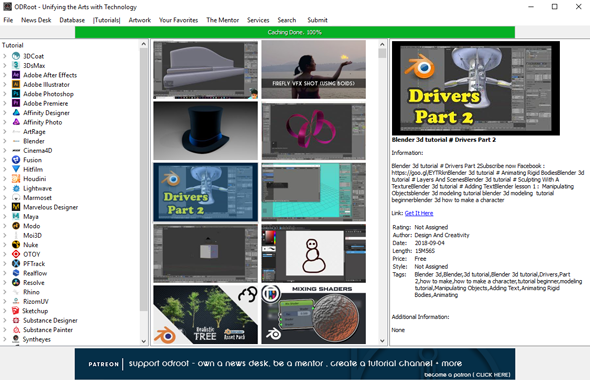Click thumbnail grid scrollbar up arrow
The height and width of the screenshot is (380, 590).
point(382,44)
